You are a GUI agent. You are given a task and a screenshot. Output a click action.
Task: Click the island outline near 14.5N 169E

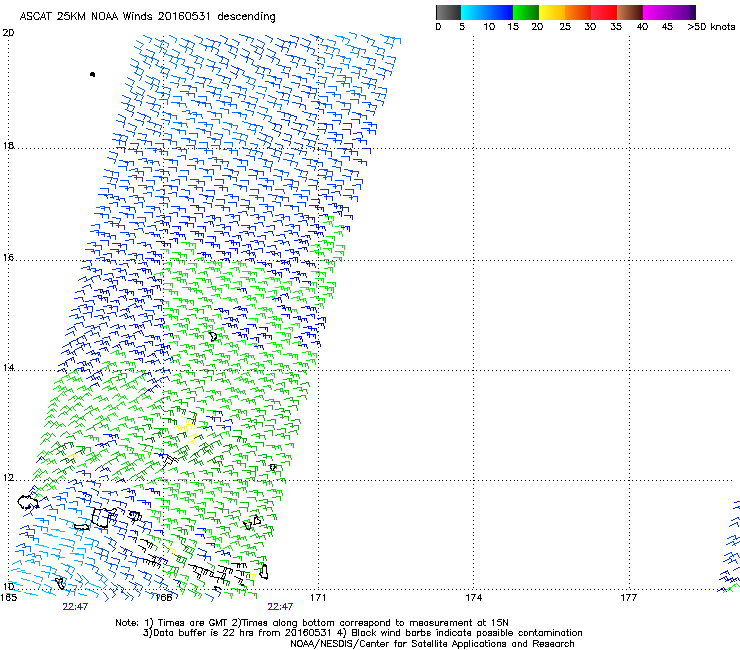[x=213, y=337]
